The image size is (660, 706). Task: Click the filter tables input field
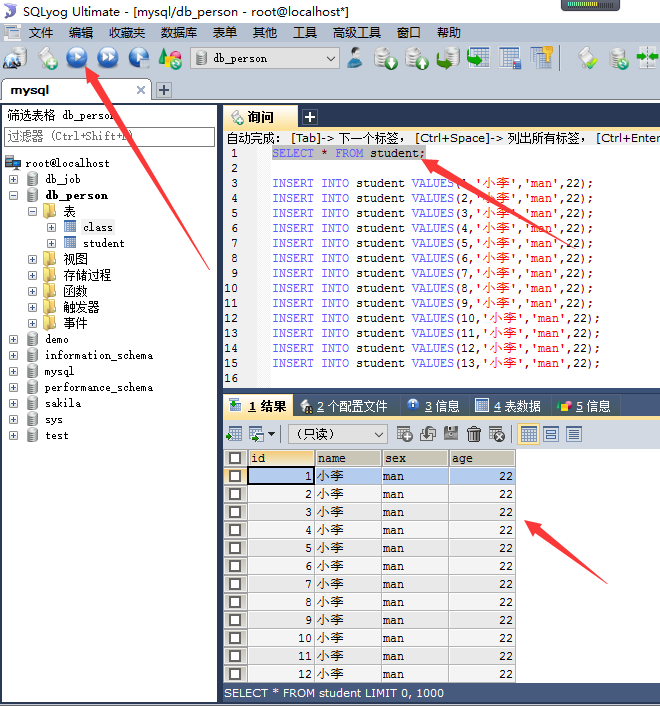(109, 136)
